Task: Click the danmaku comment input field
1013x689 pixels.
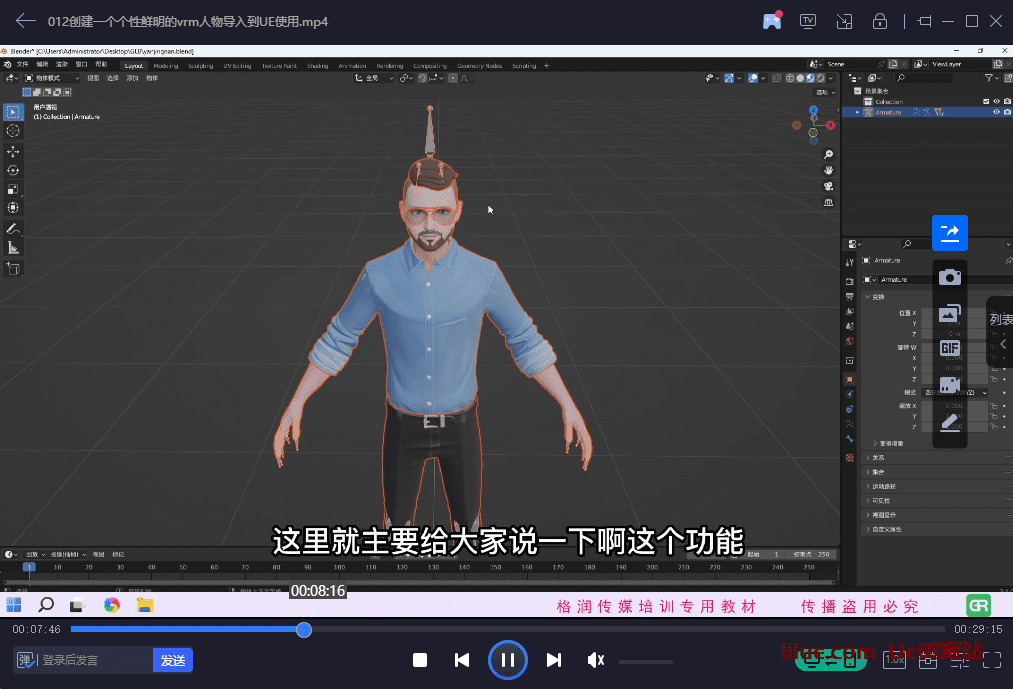Action: point(95,660)
